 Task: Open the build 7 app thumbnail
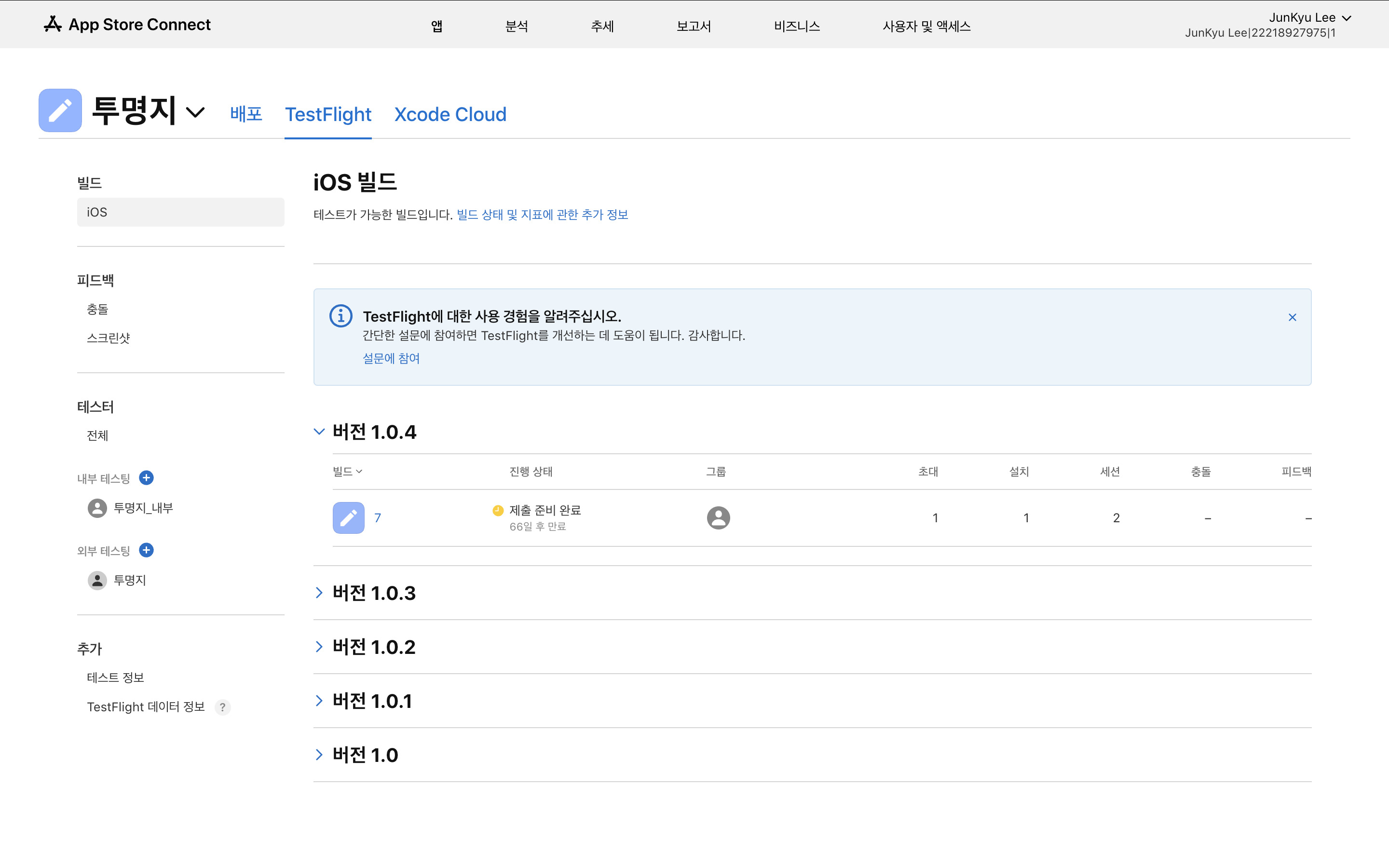(348, 518)
